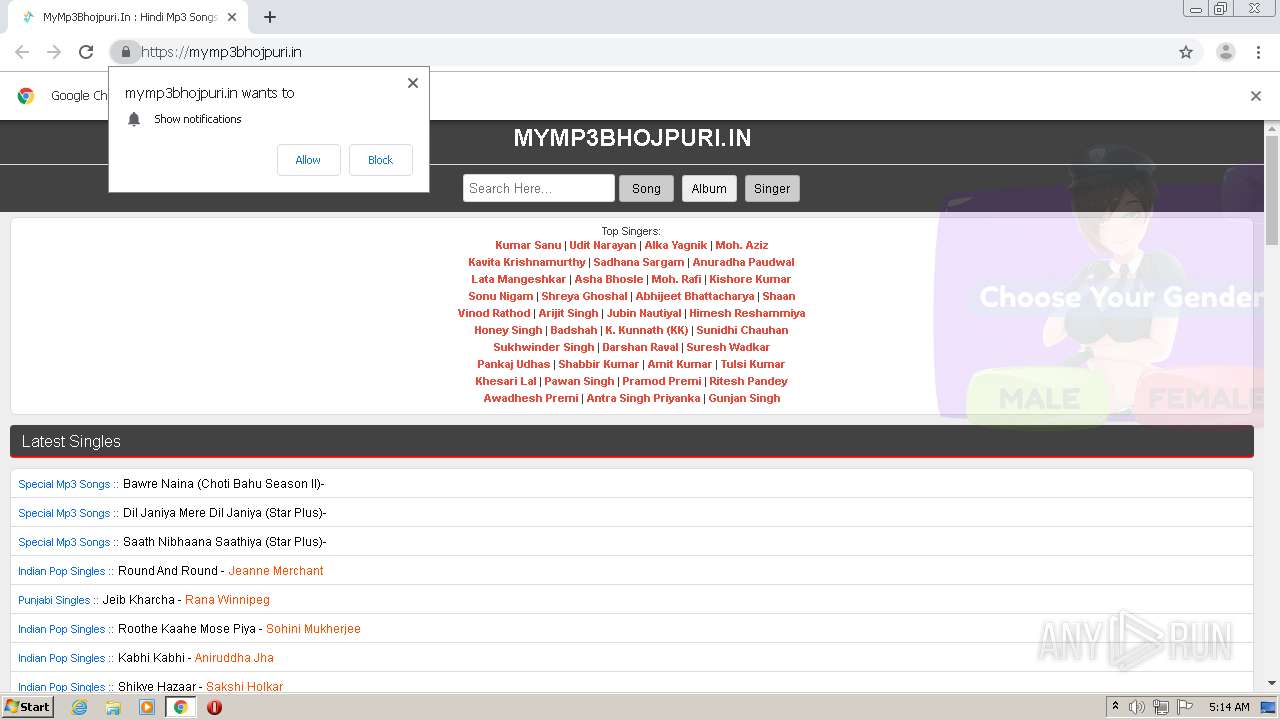Search by Singer button
Screen dimensions: 1280x720
(x=772, y=188)
